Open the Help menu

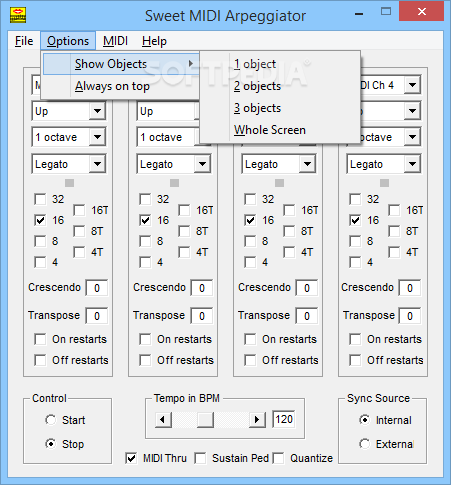[x=154, y=41]
